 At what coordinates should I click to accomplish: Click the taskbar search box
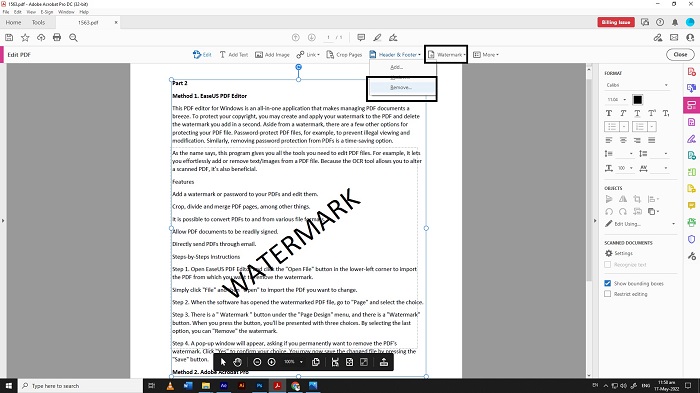point(80,385)
